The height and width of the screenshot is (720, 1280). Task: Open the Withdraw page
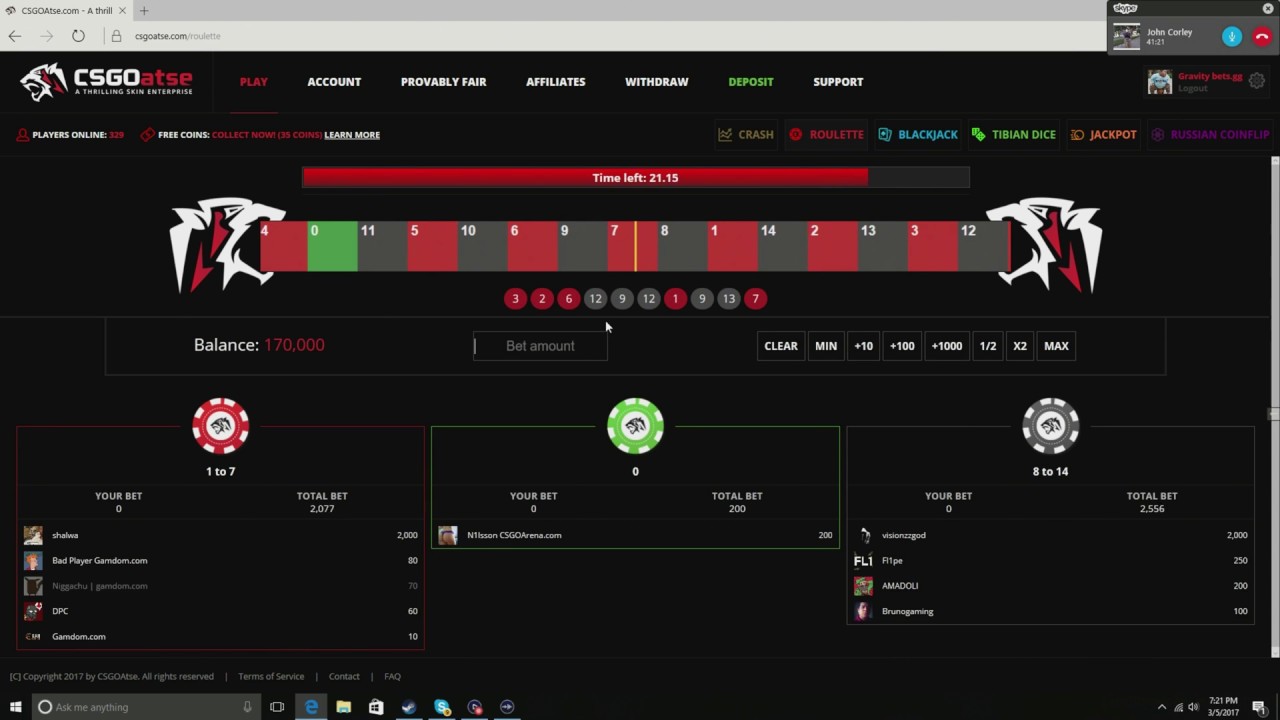(x=656, y=82)
